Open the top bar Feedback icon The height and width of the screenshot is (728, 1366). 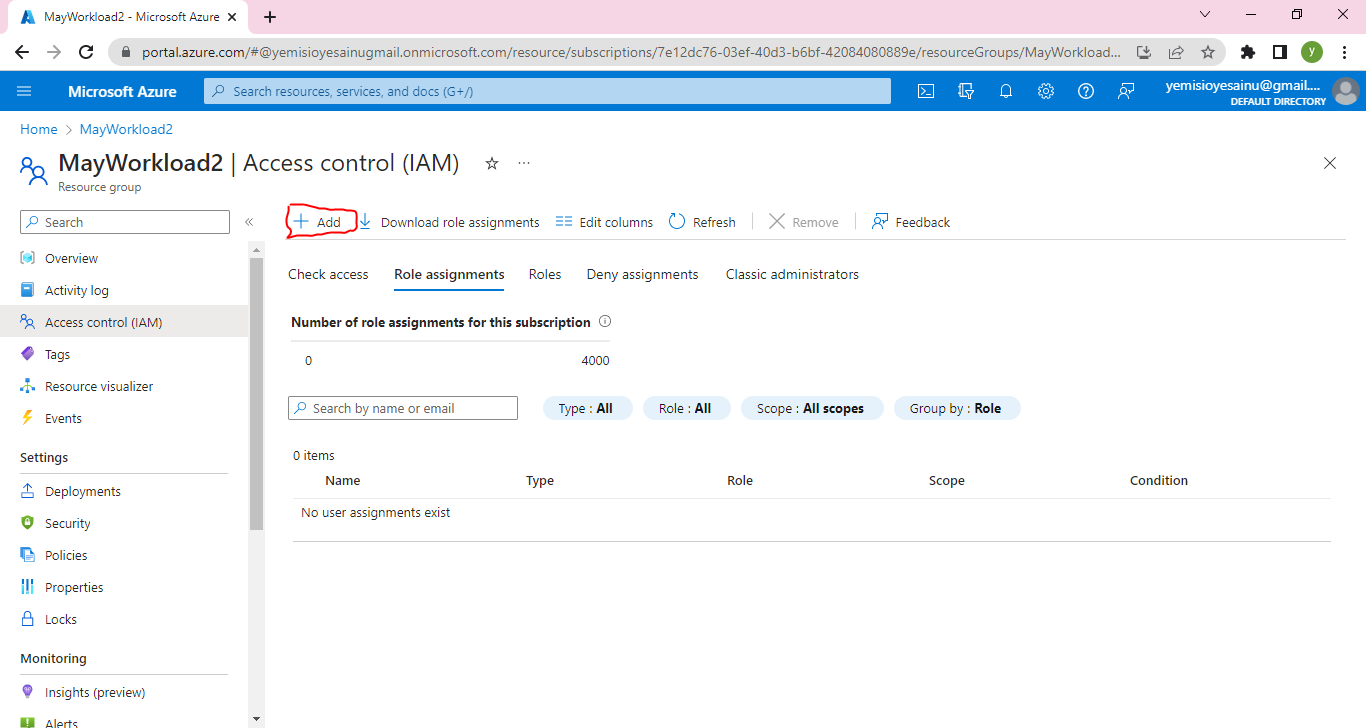[x=1126, y=91]
